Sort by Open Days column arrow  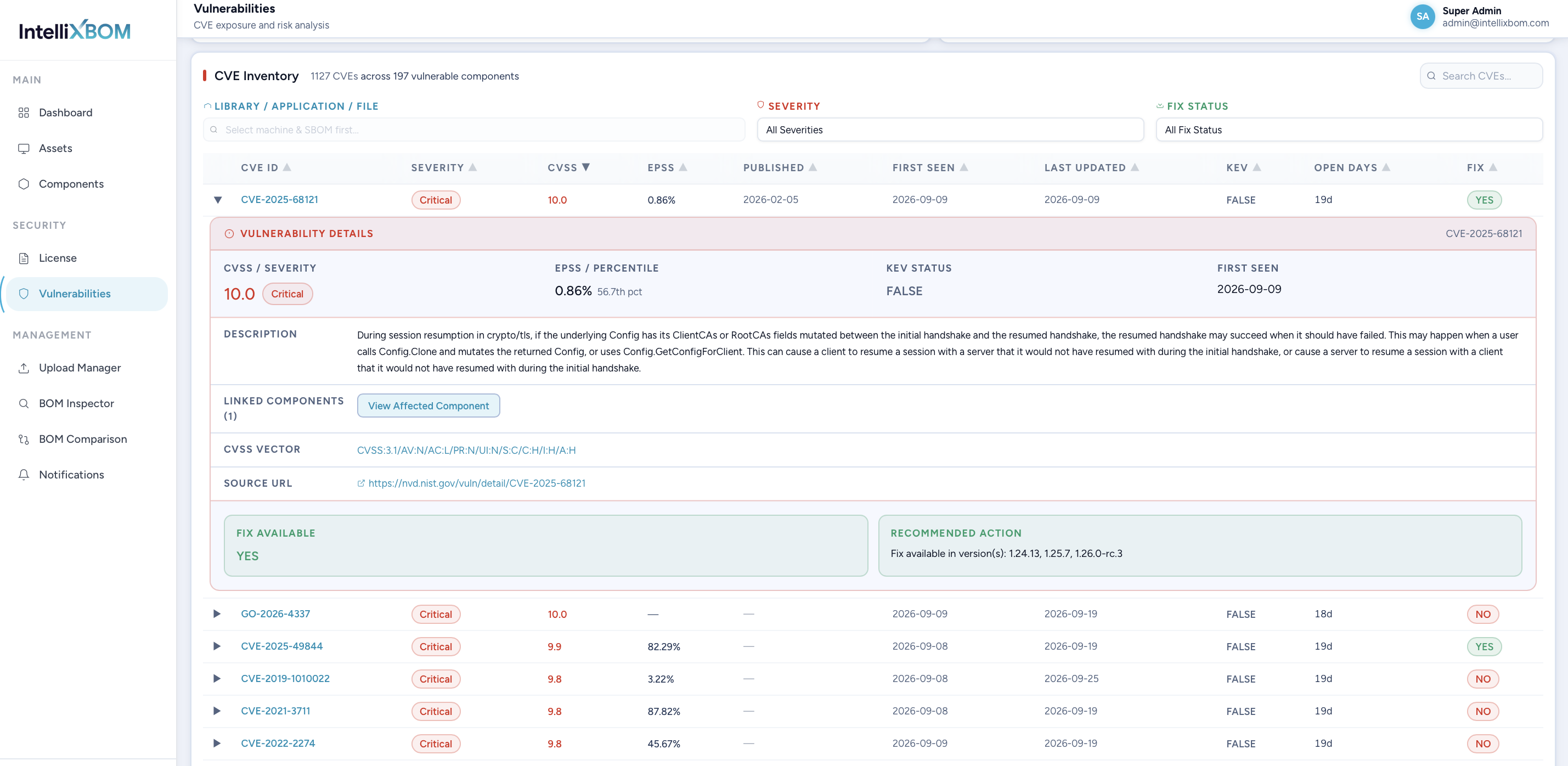click(x=1386, y=167)
